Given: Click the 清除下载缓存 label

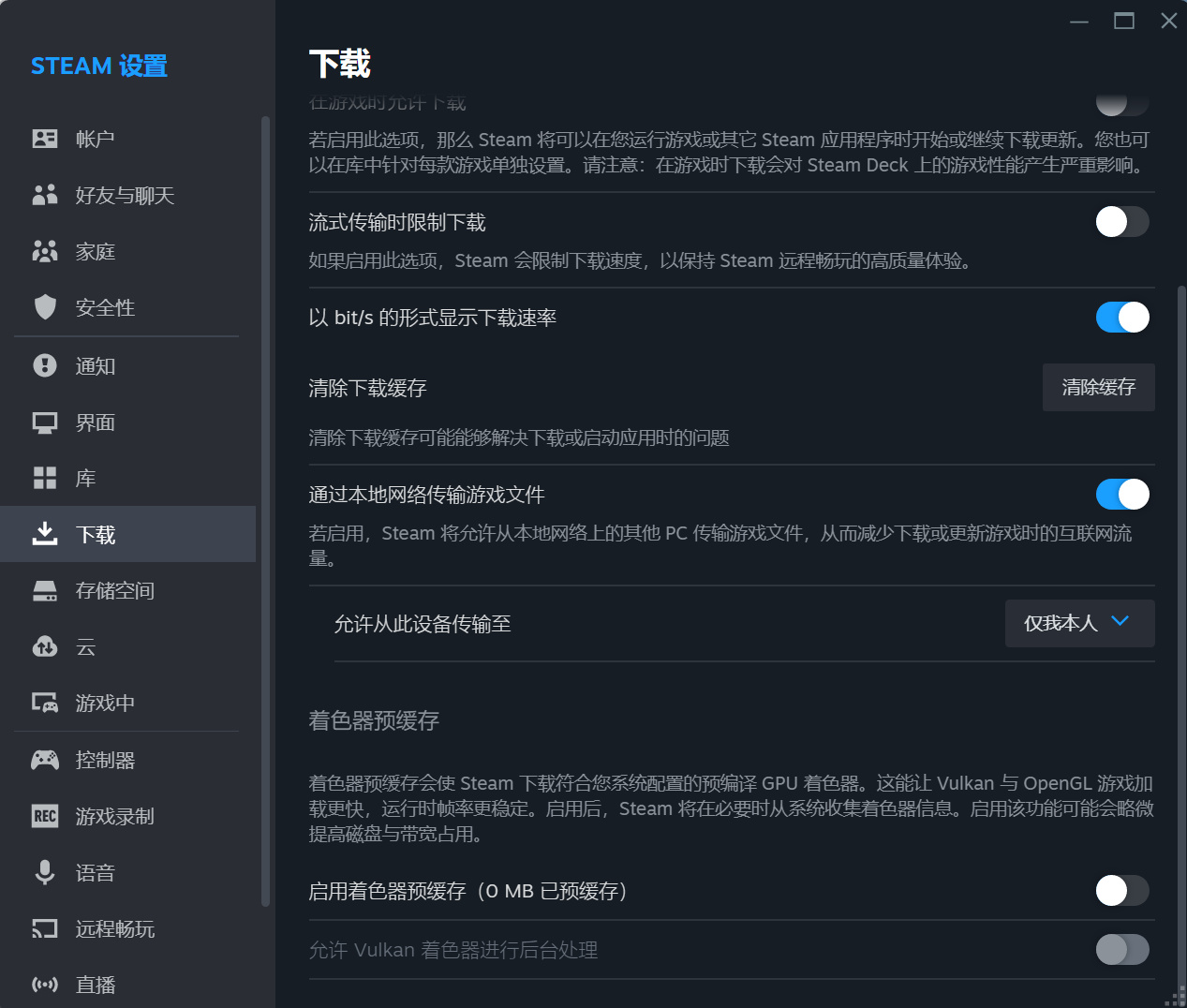Looking at the screenshot, I should [367, 388].
